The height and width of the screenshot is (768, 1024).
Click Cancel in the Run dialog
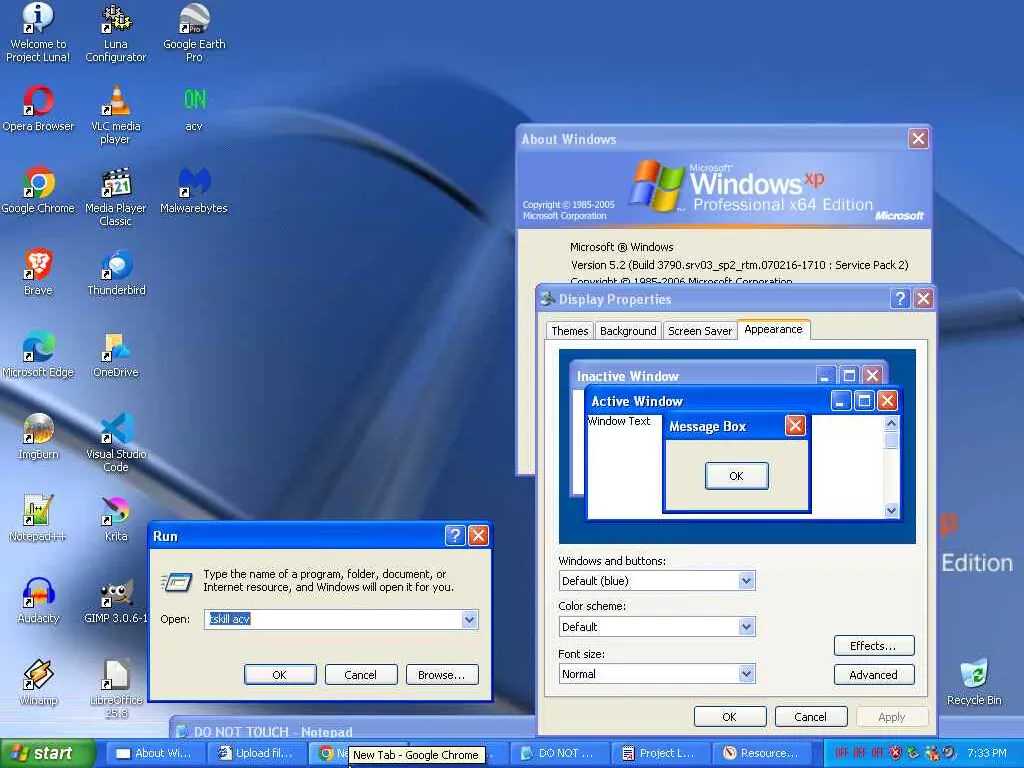pos(360,675)
